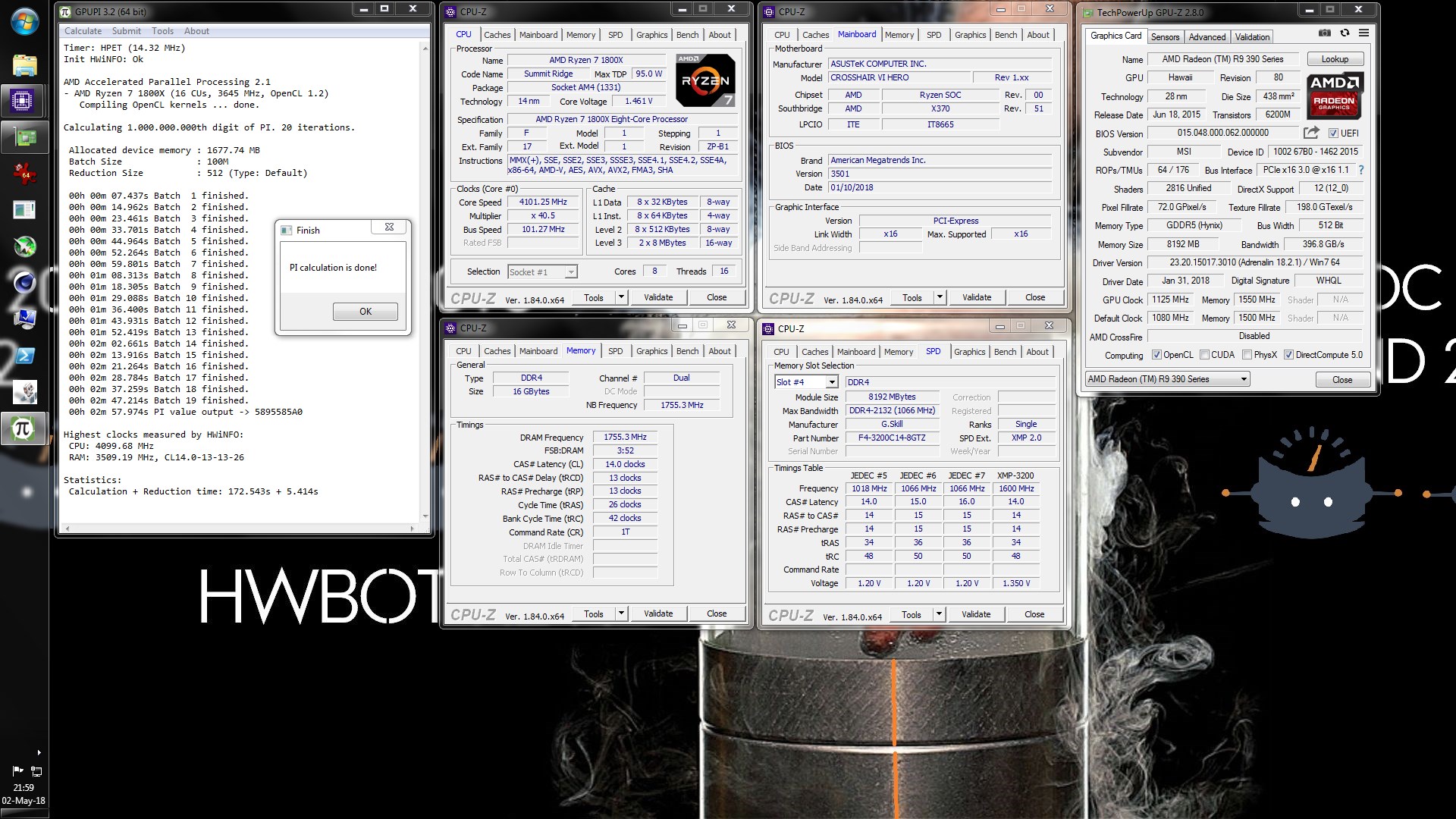This screenshot has width=1456, height=819.
Task: Toggle the CUDA computing checkbox
Action: point(1204,355)
